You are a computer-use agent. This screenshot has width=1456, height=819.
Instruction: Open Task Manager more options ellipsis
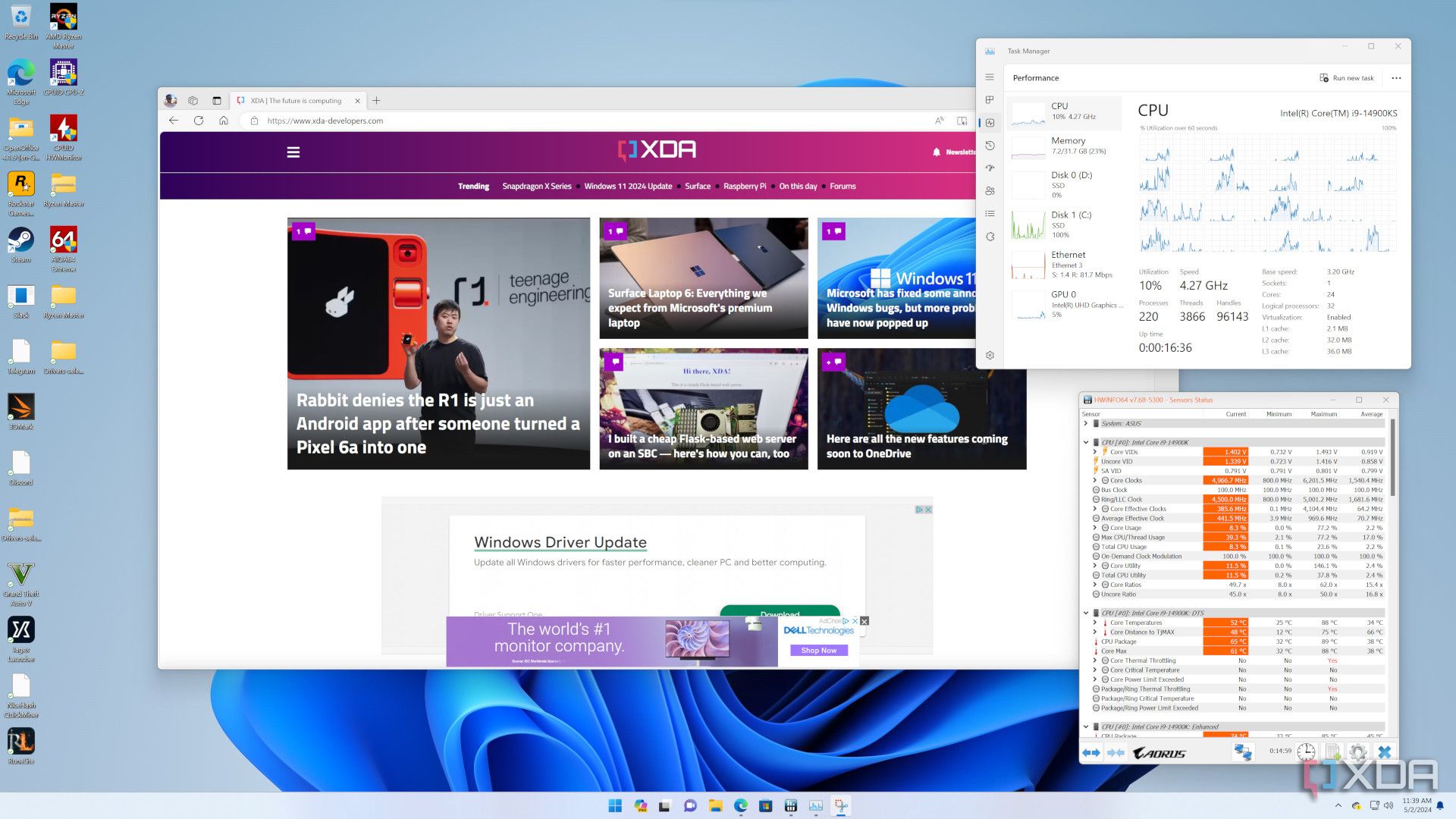tap(1396, 78)
